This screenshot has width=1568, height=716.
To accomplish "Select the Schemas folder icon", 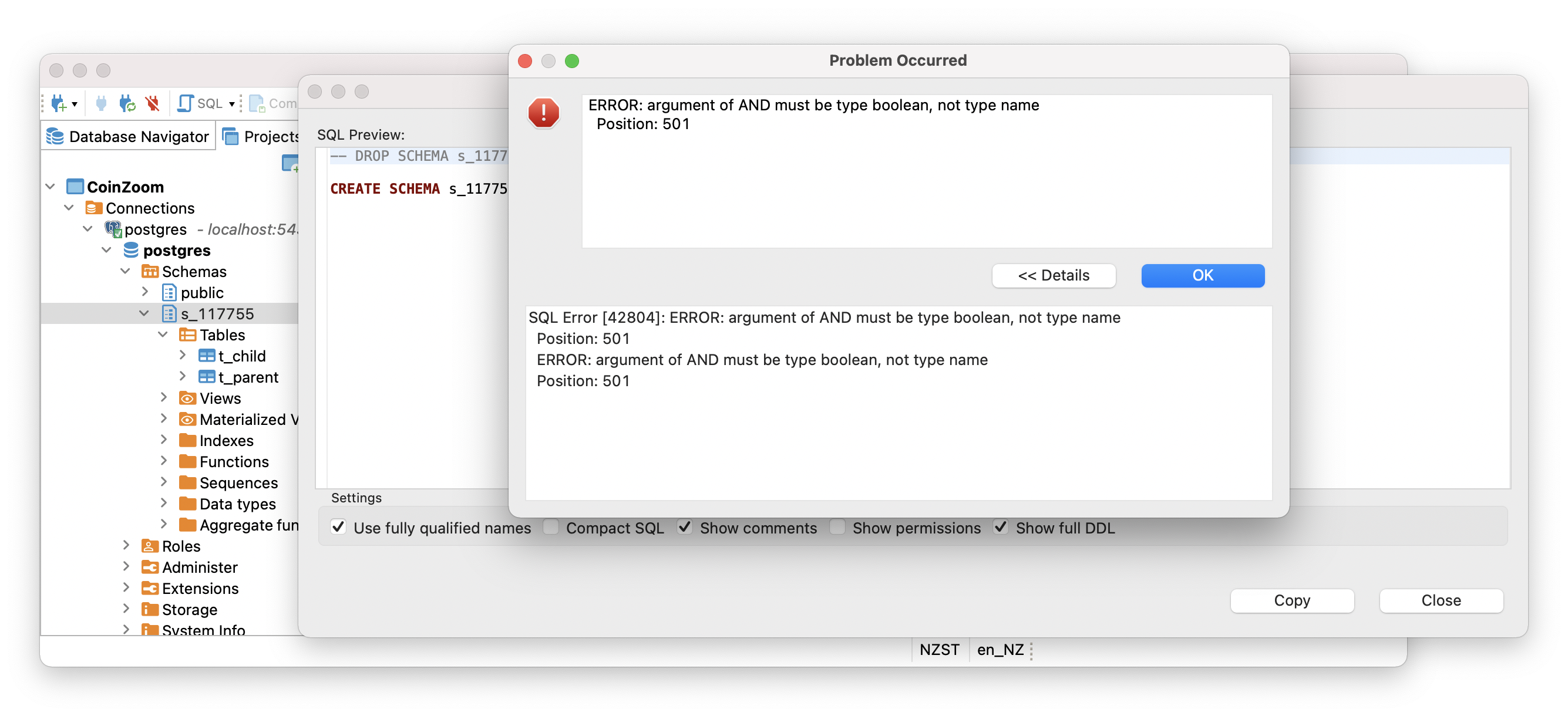I will (150, 271).
